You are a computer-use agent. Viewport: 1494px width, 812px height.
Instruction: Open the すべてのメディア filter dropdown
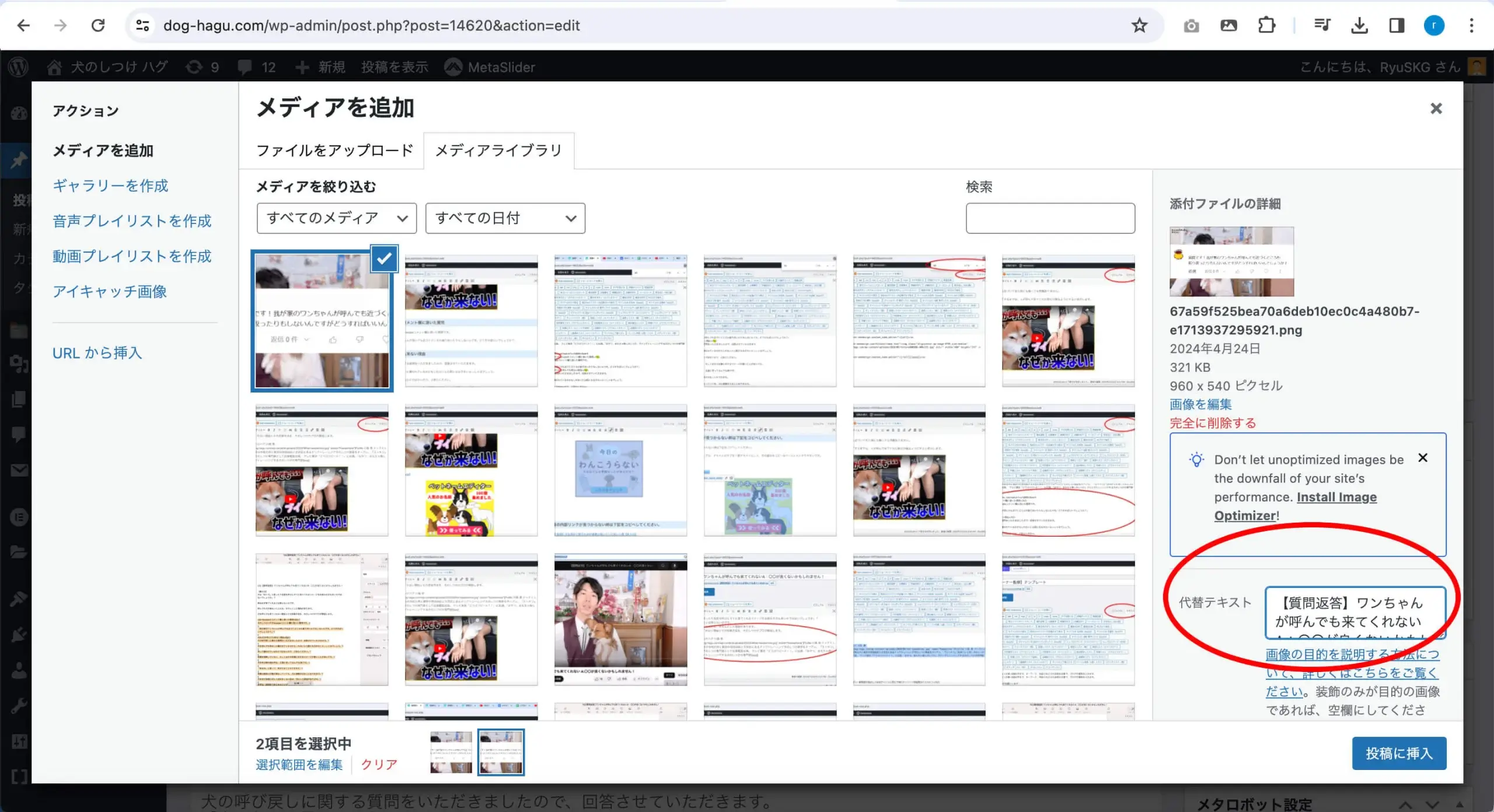coord(337,218)
